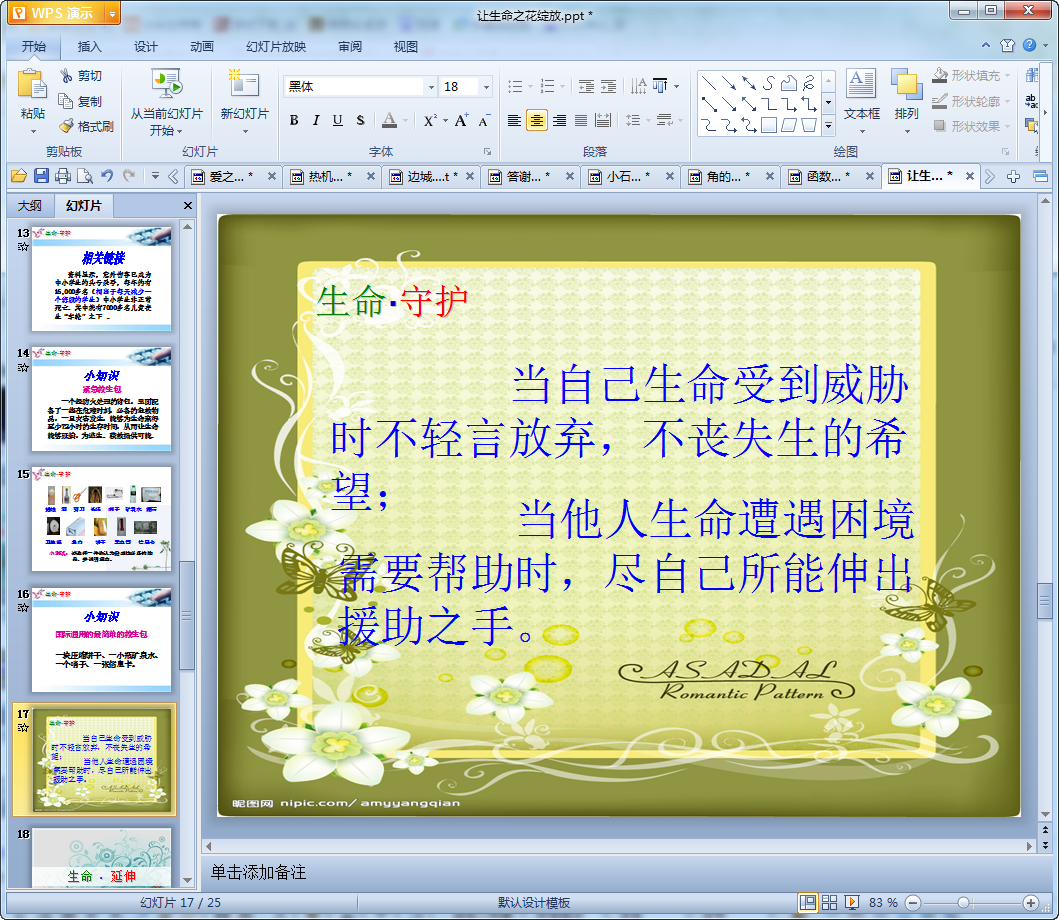Click the Open folder icon in quick toolbar
The height and width of the screenshot is (920, 1059).
tap(19, 176)
